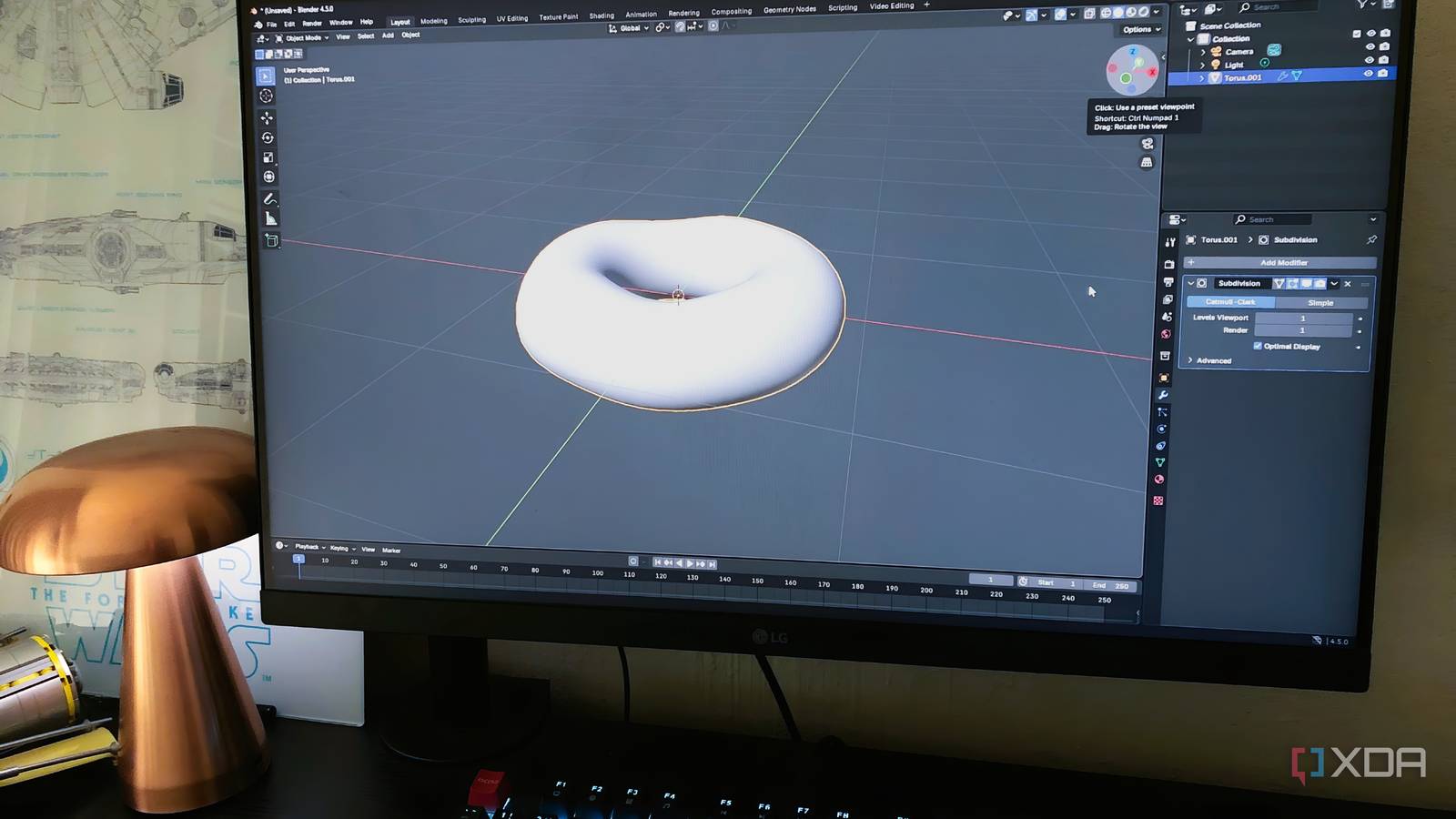The width and height of the screenshot is (1456, 819).
Task: Open the Object Mode dropdown
Action: click(304, 37)
